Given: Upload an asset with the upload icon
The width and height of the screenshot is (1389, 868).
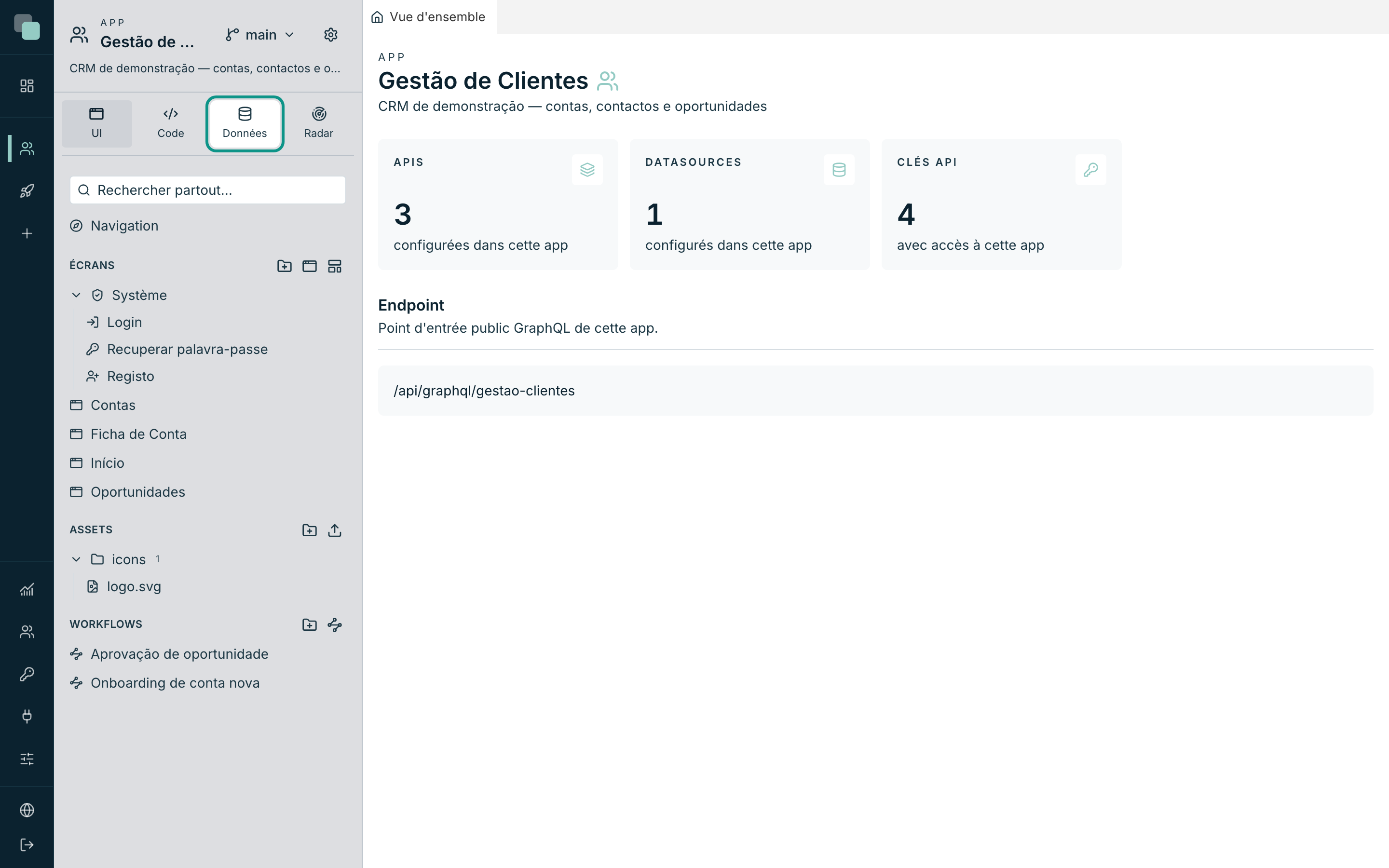Looking at the screenshot, I should click(x=335, y=530).
